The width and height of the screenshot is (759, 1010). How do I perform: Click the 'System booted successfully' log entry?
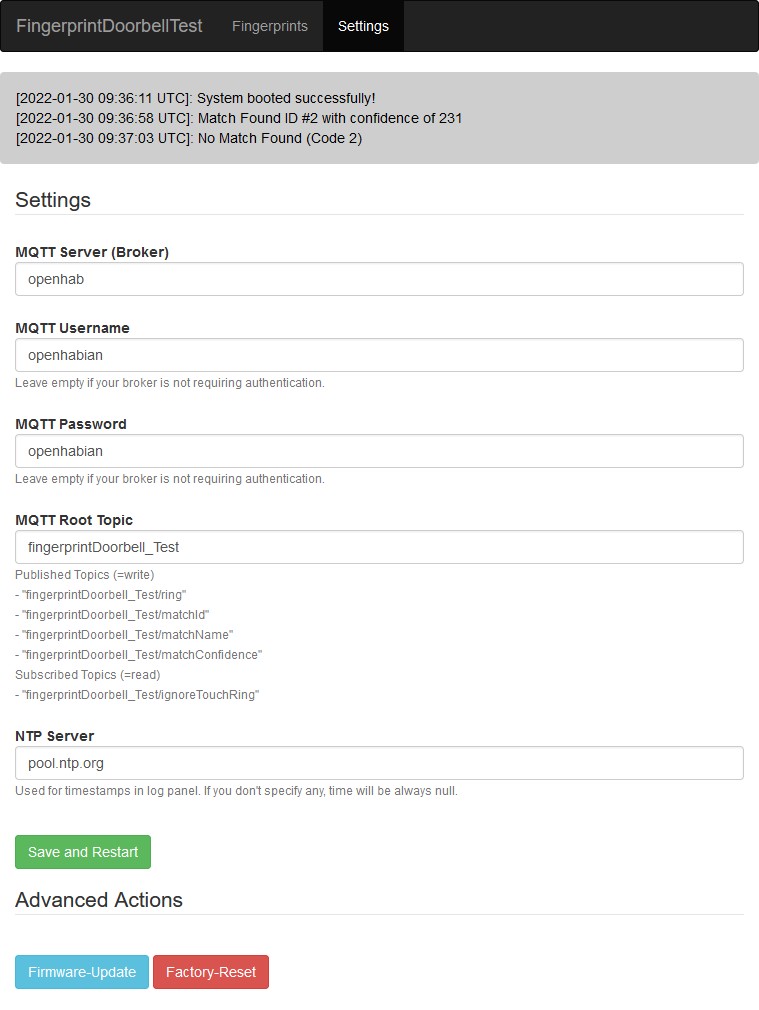click(196, 98)
